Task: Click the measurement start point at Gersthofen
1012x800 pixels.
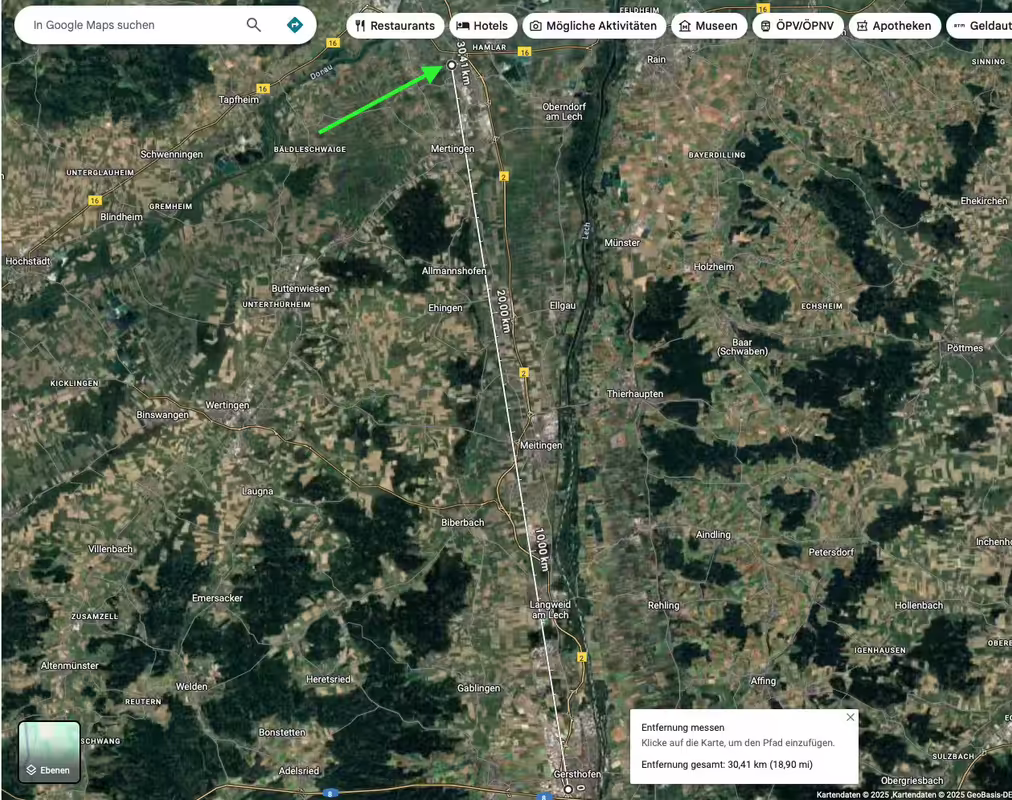Action: tap(568, 789)
